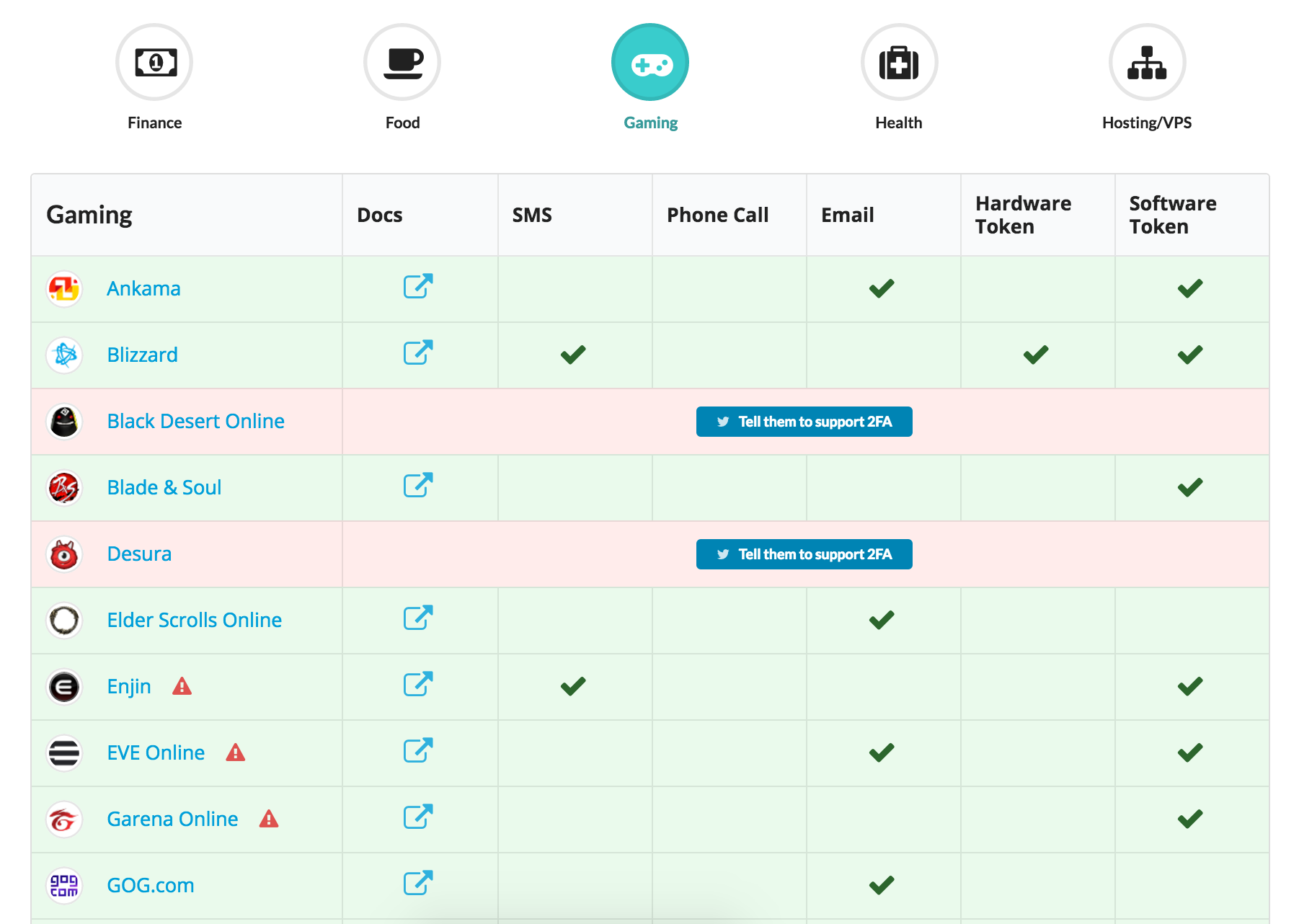Click the Blade & Soul logo
Viewport: 1299px width, 924px height.
tap(64, 488)
